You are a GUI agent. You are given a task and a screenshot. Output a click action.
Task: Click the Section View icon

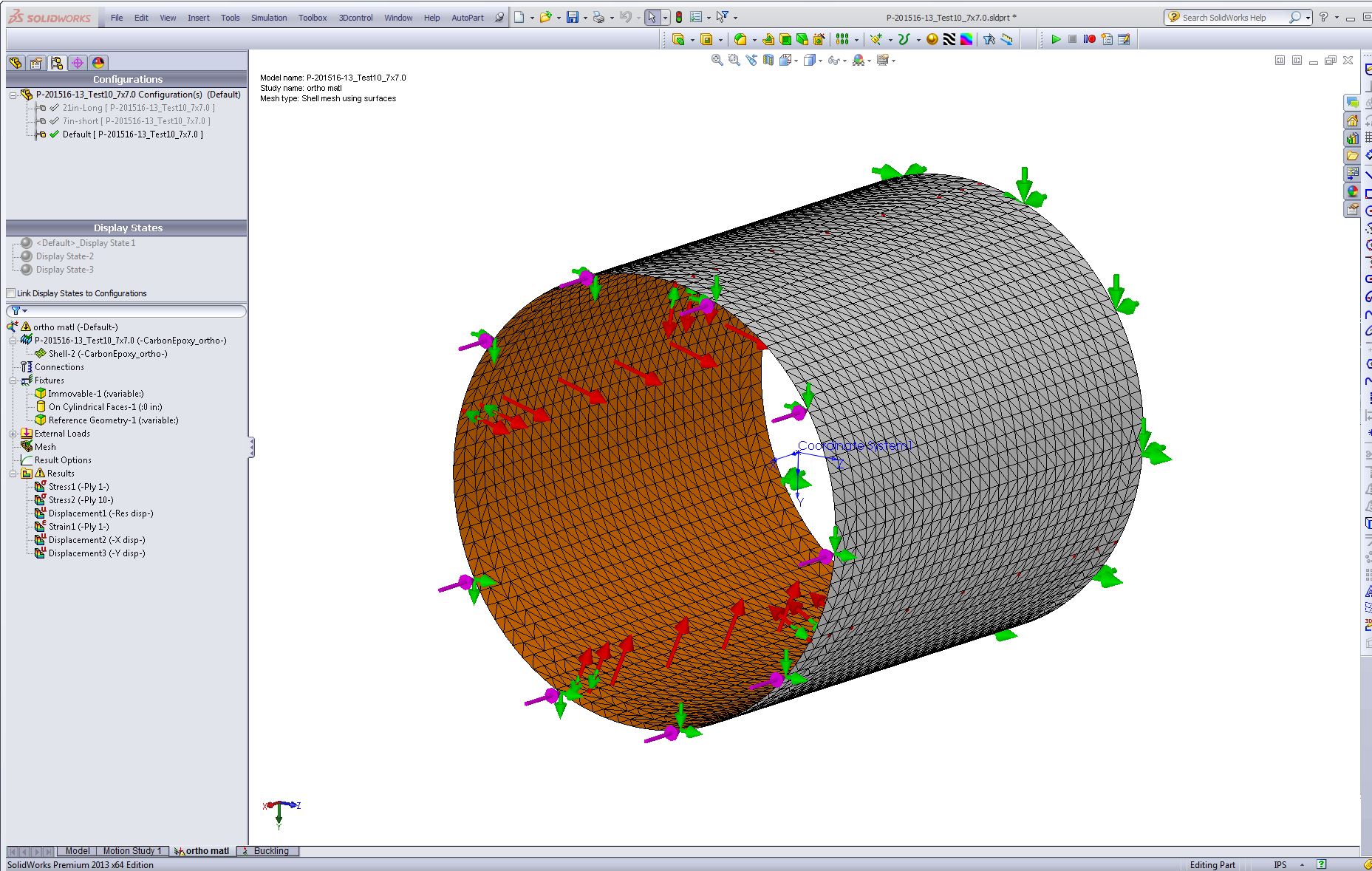point(768,60)
